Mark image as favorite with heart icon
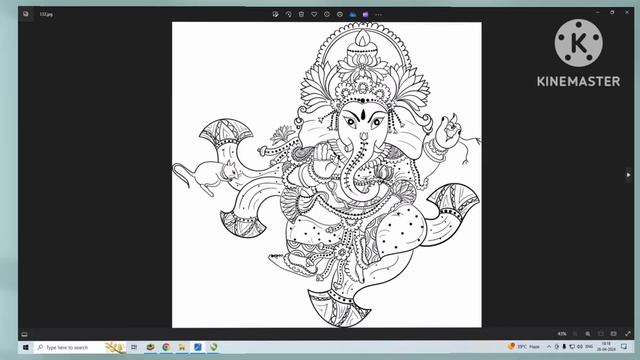The image size is (640, 360). tap(314, 14)
